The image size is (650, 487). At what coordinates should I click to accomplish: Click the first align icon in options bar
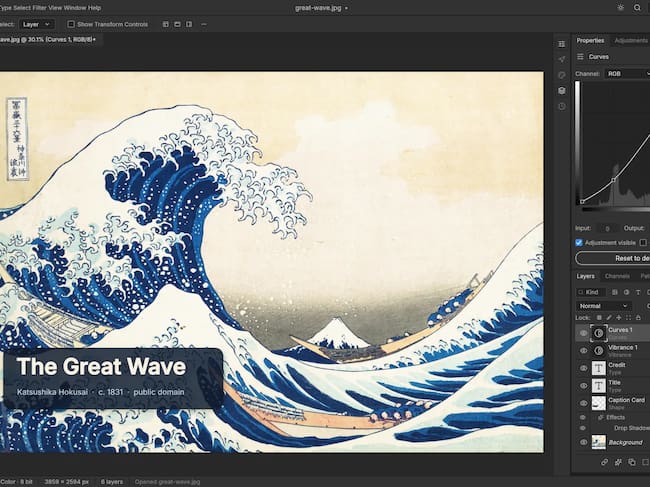pos(165,24)
